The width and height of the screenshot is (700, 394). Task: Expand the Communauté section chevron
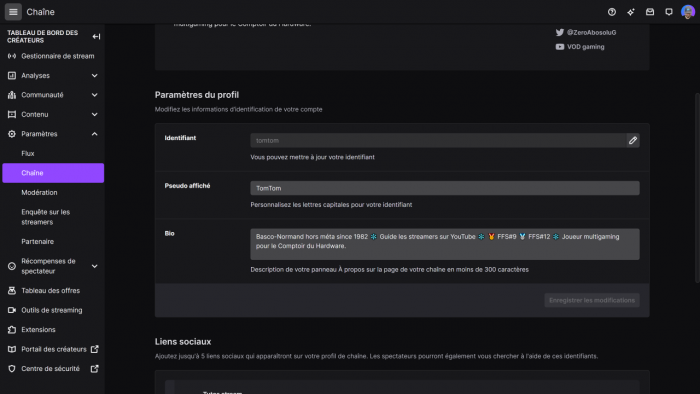pos(95,95)
